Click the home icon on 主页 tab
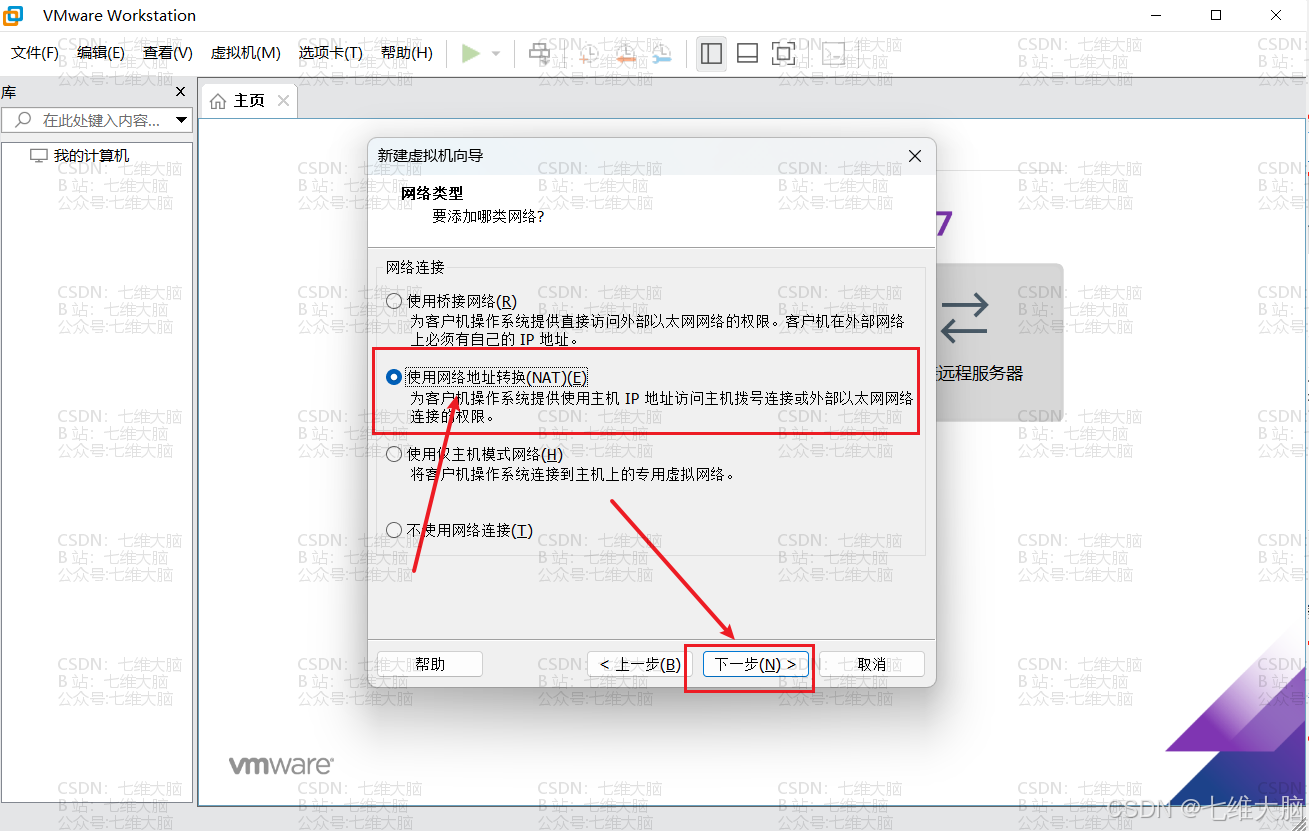This screenshot has width=1309, height=831. point(218,101)
